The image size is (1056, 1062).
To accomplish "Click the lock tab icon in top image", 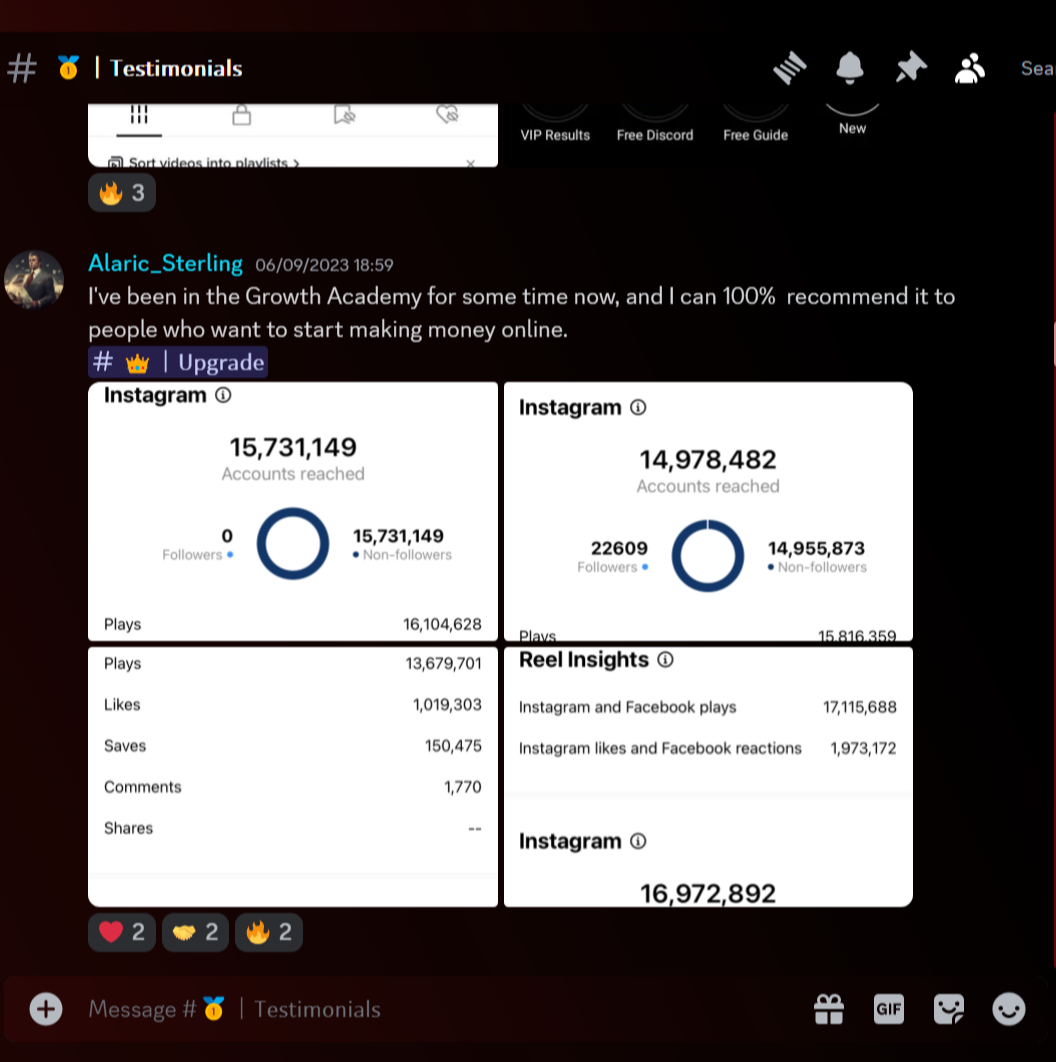I will point(242,115).
